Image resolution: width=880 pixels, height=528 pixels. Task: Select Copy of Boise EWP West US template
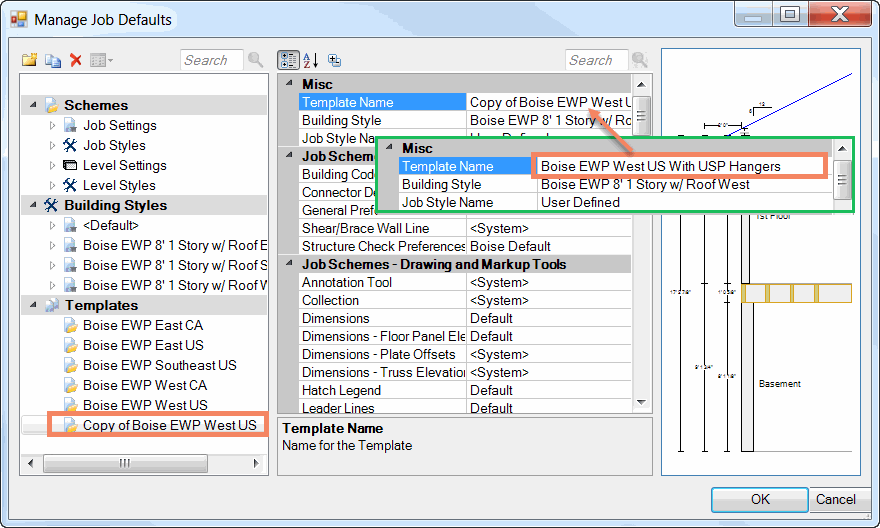[169, 425]
